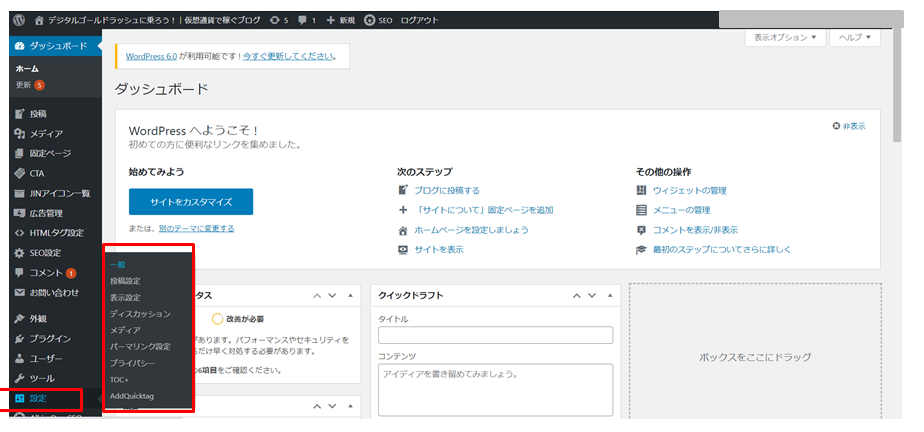The width and height of the screenshot is (924, 432).
Task: Open the WordPress 6.0 link
Action: pyautogui.click(x=151, y=57)
